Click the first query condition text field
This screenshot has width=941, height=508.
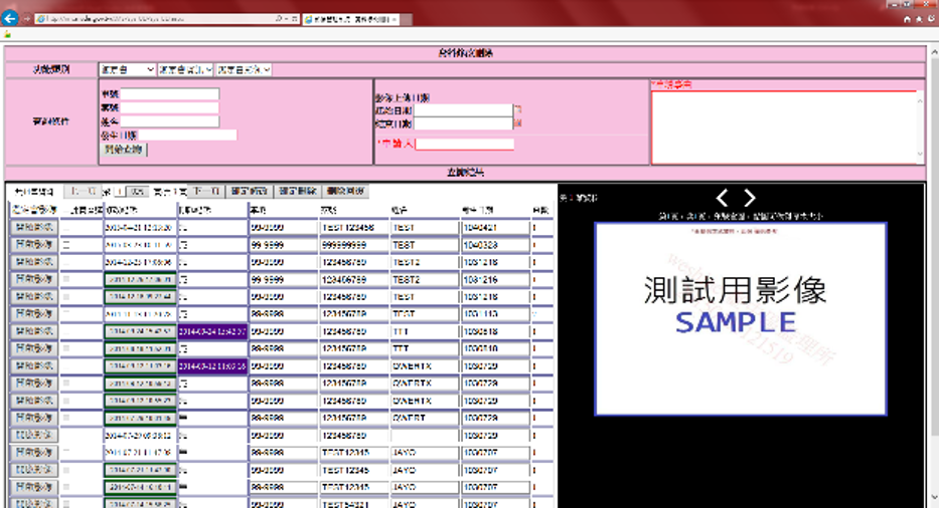tap(170, 94)
